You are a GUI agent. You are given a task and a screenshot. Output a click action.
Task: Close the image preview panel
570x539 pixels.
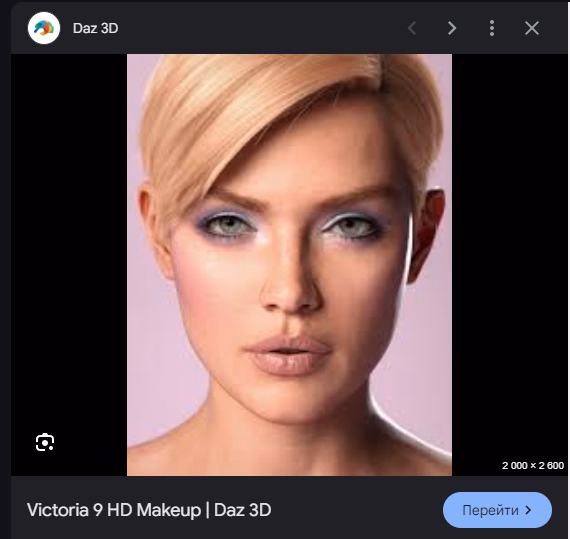pos(531,28)
